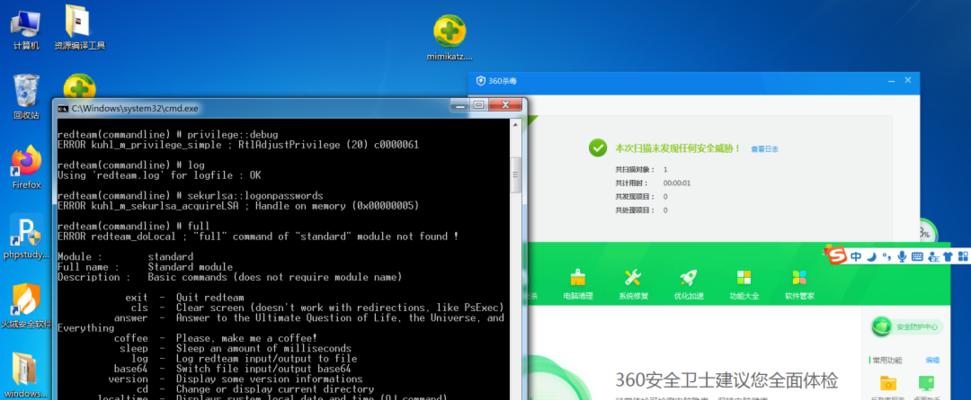Open the 安全防护中心 button in 360安全卫士
Screen dimensions: 971x400
(906, 326)
